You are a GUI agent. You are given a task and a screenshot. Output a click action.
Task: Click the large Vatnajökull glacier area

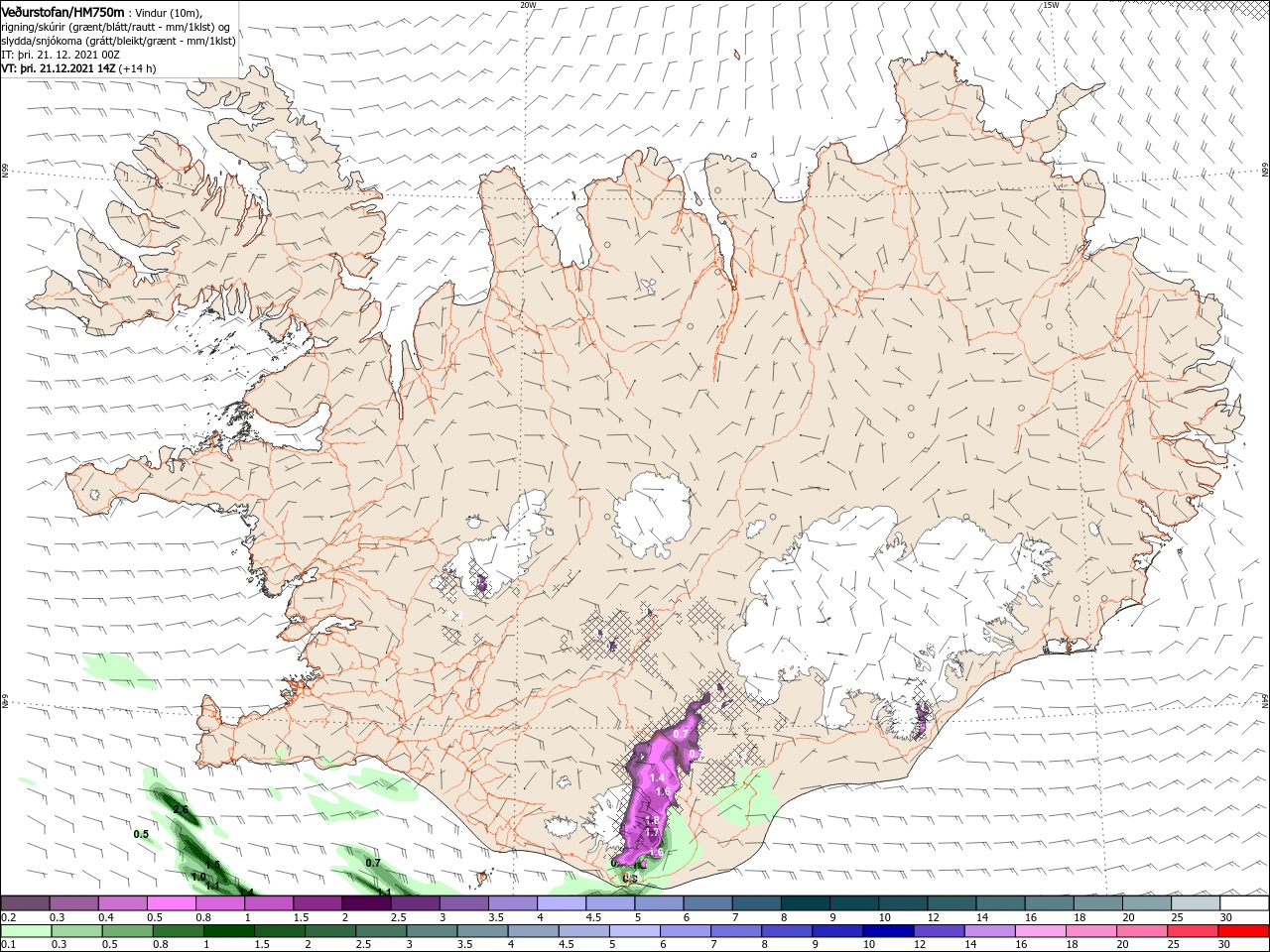(x=883, y=605)
